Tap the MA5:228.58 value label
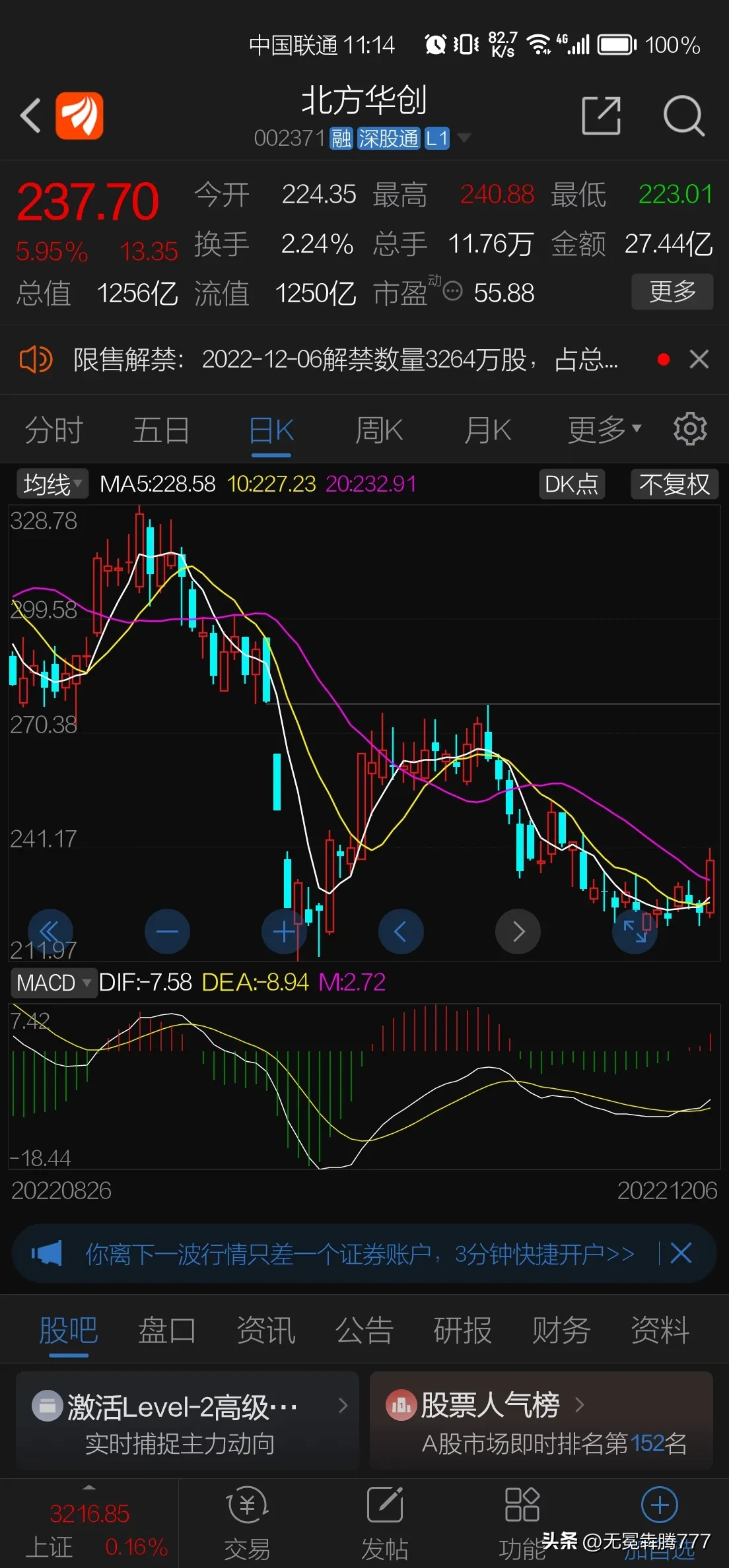This screenshot has width=729, height=1568. click(158, 484)
